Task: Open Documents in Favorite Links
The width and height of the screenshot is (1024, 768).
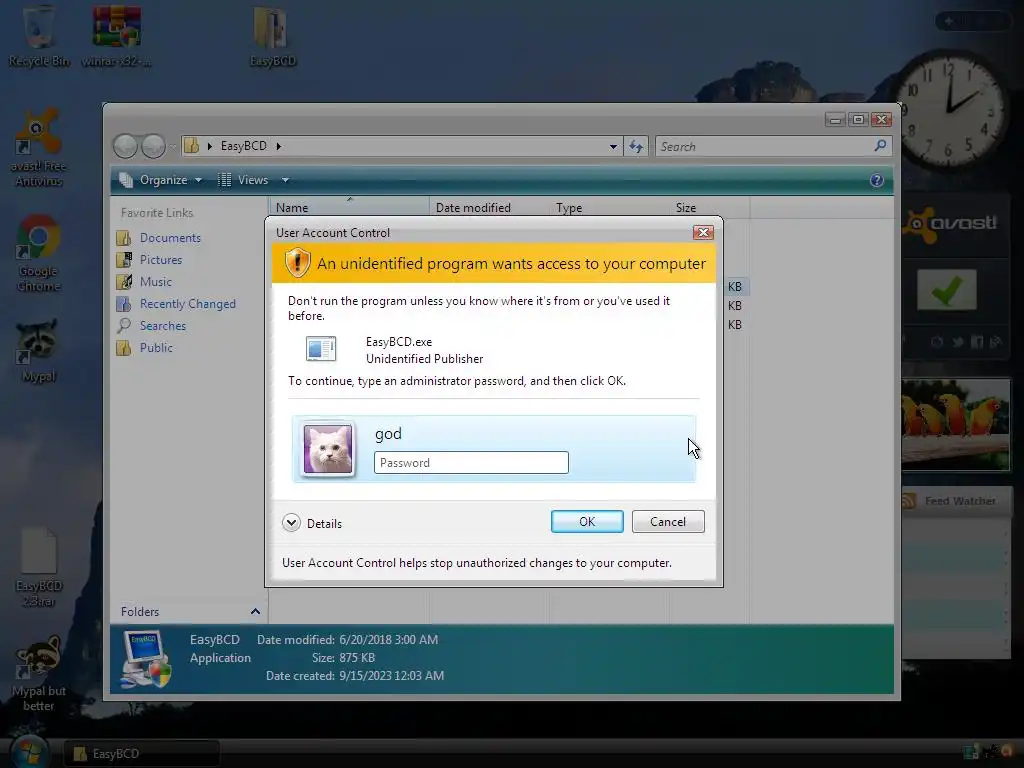Action: [170, 238]
